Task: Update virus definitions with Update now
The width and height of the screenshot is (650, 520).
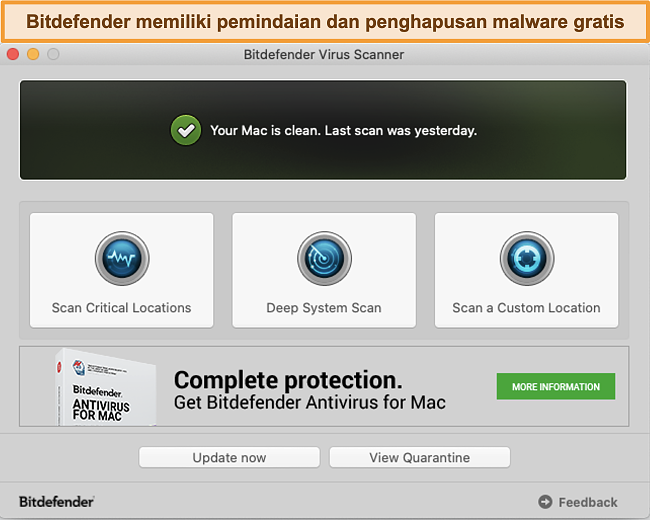Action: click(229, 457)
